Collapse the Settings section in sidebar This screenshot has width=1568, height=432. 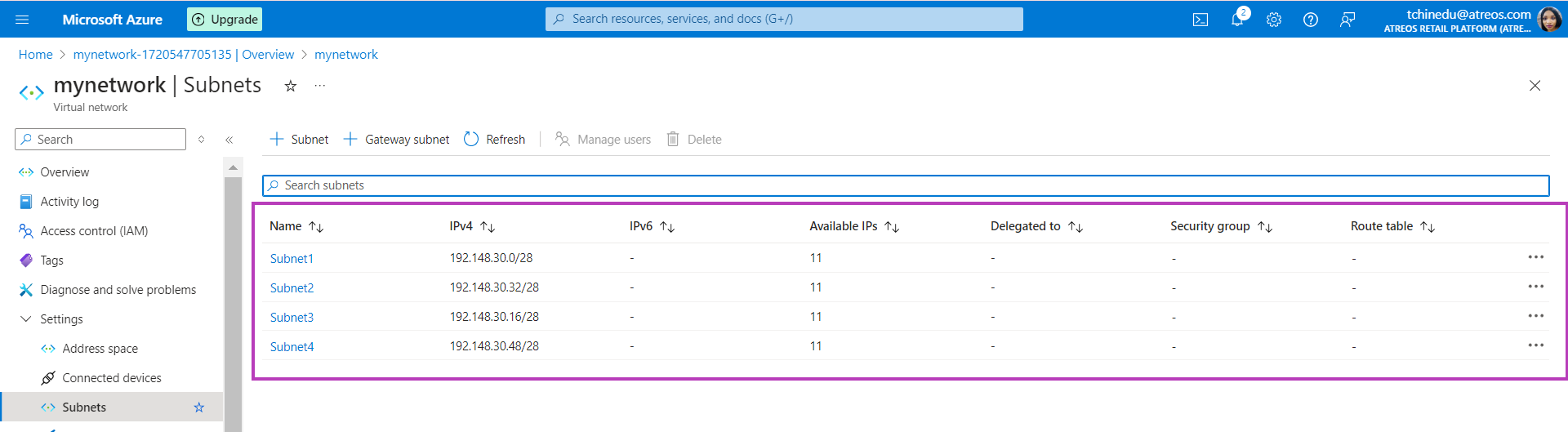pos(26,319)
